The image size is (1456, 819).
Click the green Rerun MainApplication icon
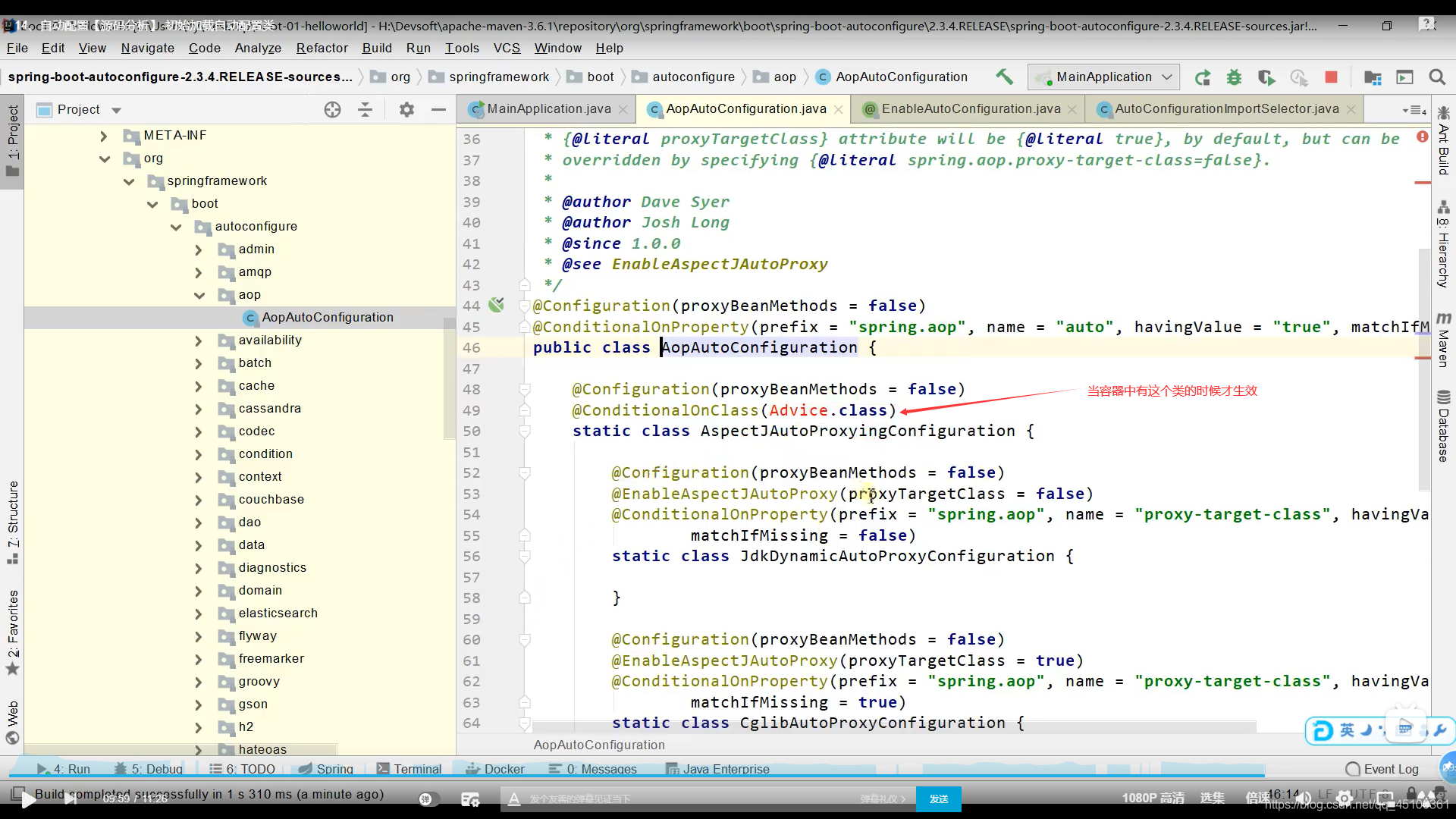point(1202,77)
